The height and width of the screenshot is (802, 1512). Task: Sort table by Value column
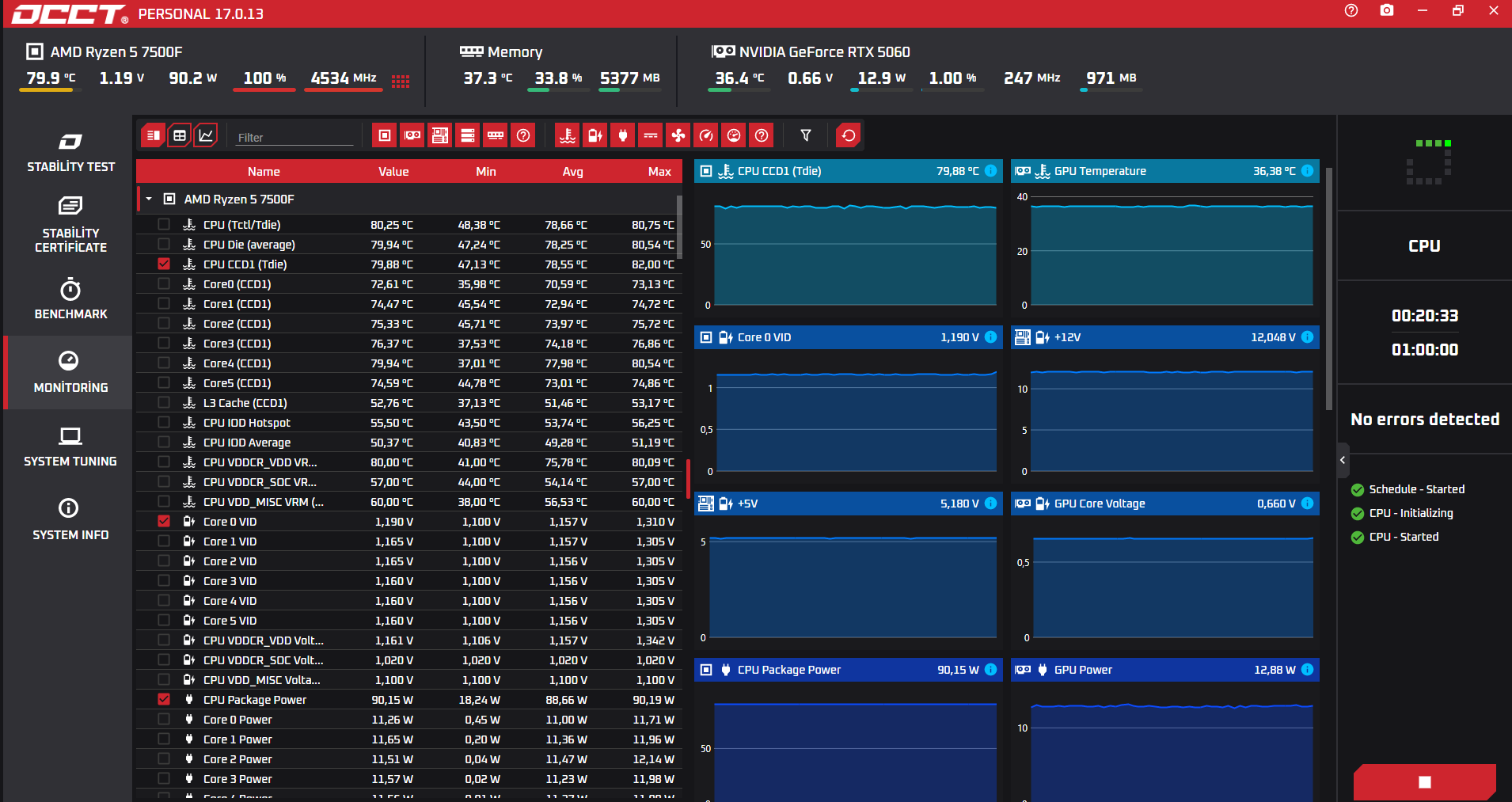click(x=393, y=171)
